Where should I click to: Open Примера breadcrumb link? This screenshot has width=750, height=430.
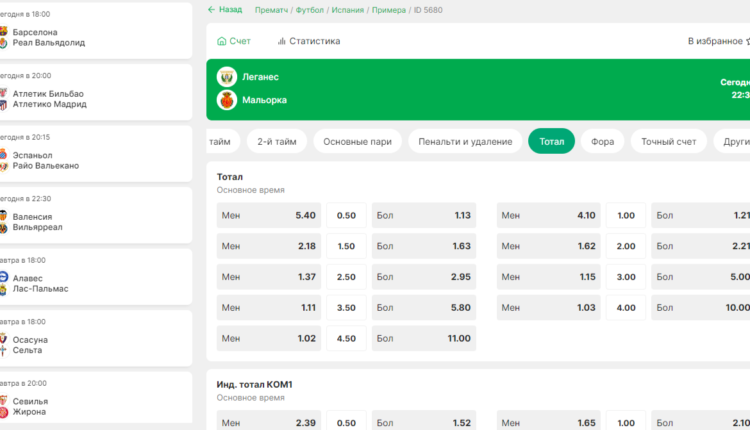[x=389, y=10]
